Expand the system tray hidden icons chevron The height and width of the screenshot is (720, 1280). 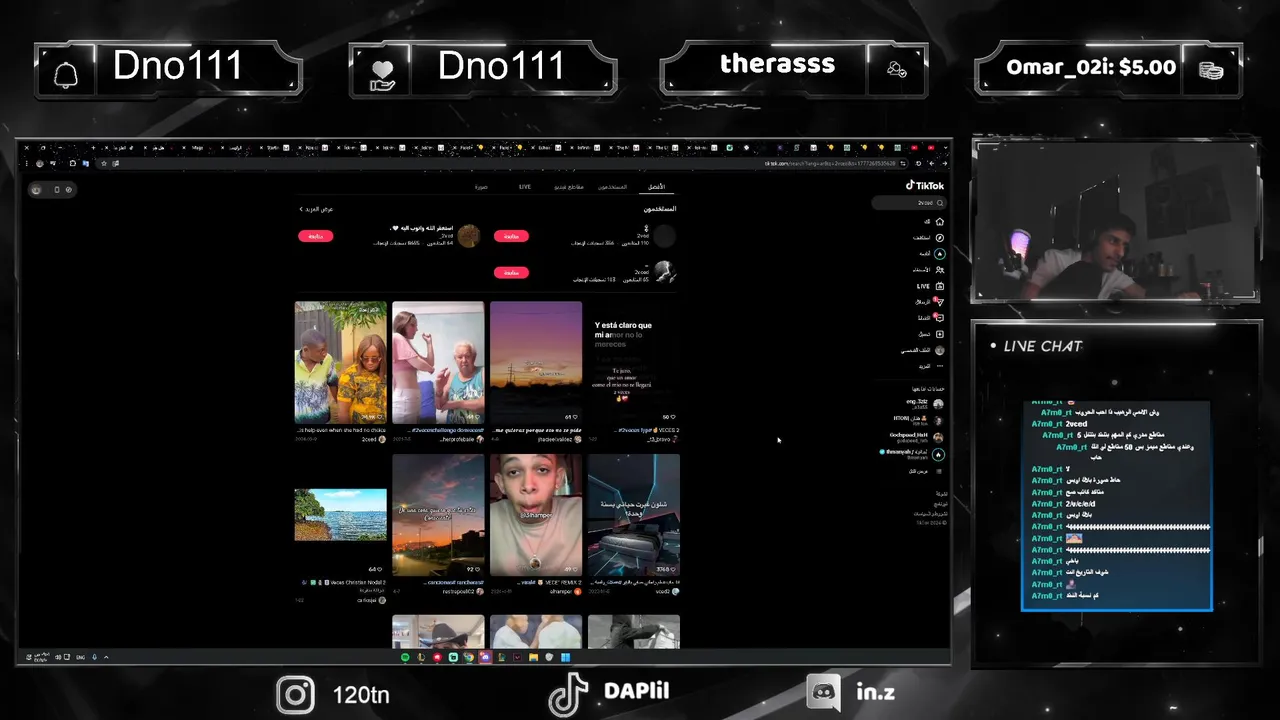[x=106, y=657]
